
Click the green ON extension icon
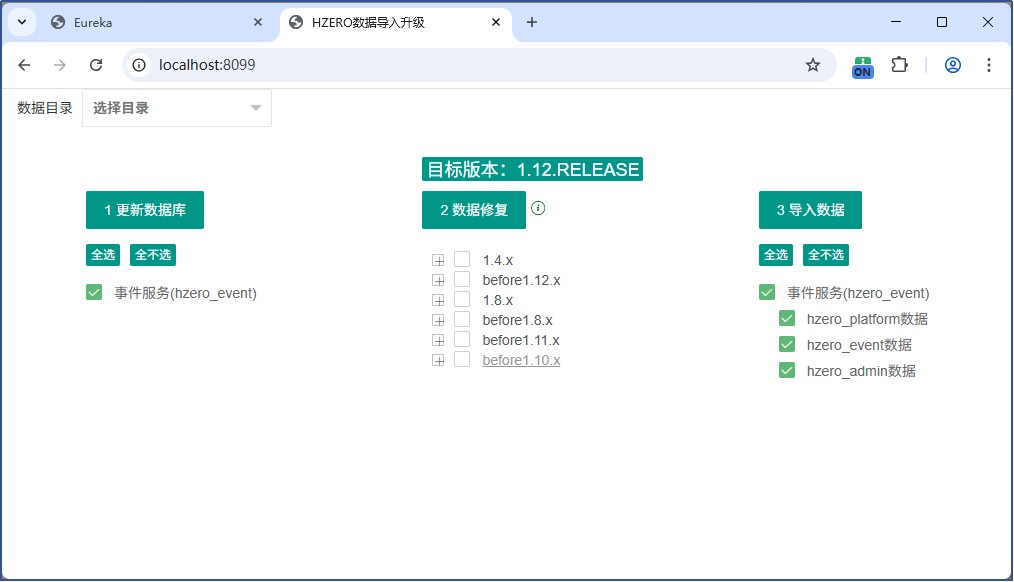pyautogui.click(x=862, y=66)
